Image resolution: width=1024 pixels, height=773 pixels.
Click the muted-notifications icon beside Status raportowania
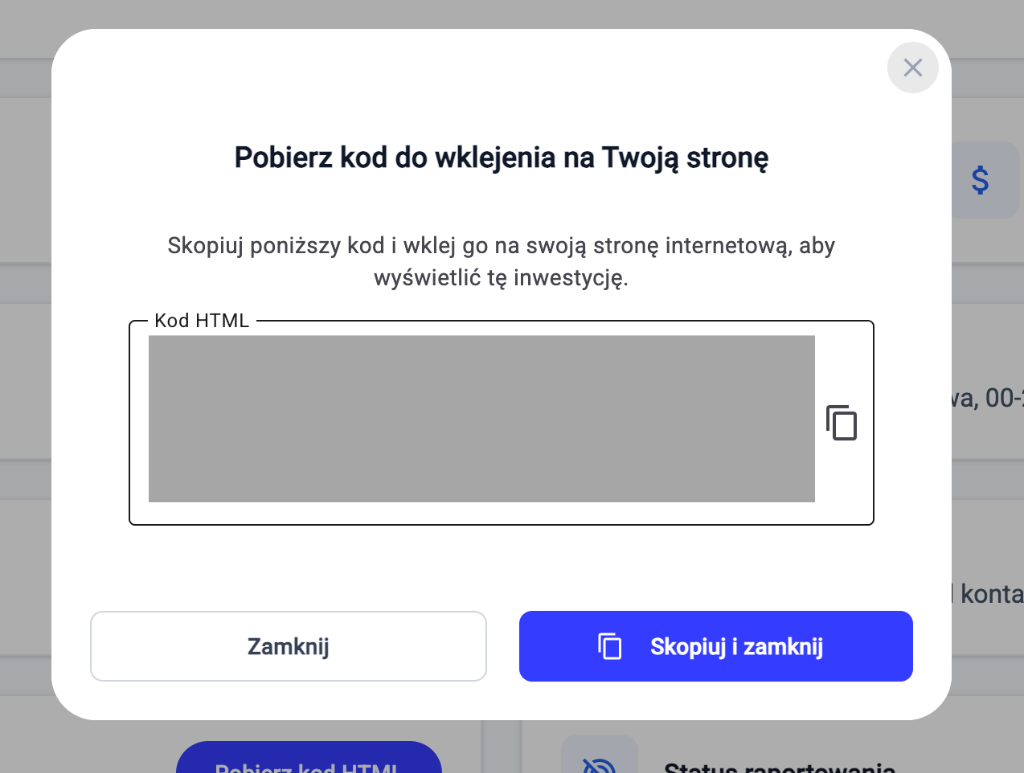coord(598,758)
